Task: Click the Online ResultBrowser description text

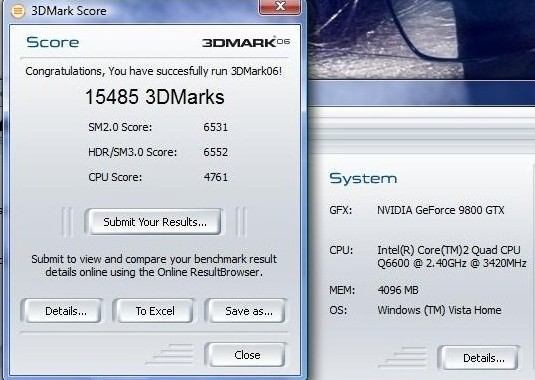Action: [x=154, y=266]
